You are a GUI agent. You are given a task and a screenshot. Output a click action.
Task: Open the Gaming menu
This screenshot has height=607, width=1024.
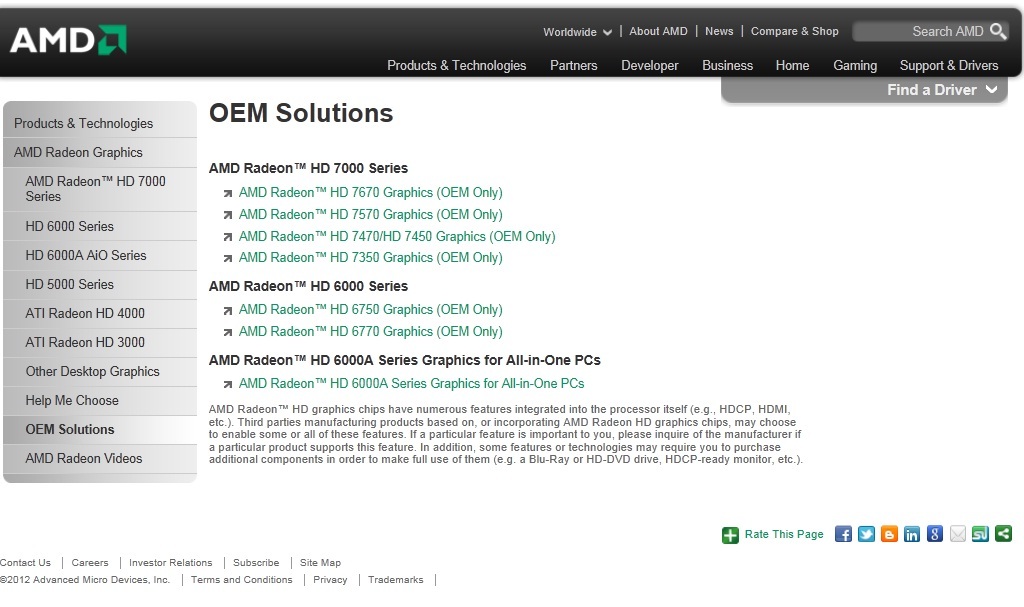coord(855,65)
